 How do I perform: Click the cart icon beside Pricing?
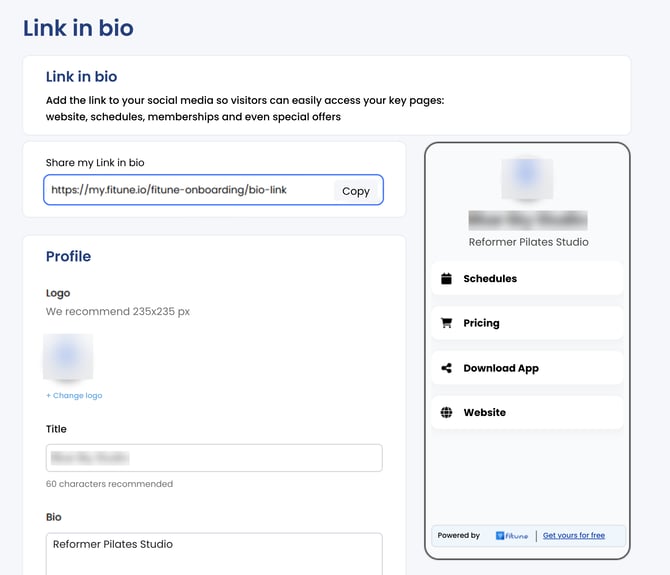446,323
